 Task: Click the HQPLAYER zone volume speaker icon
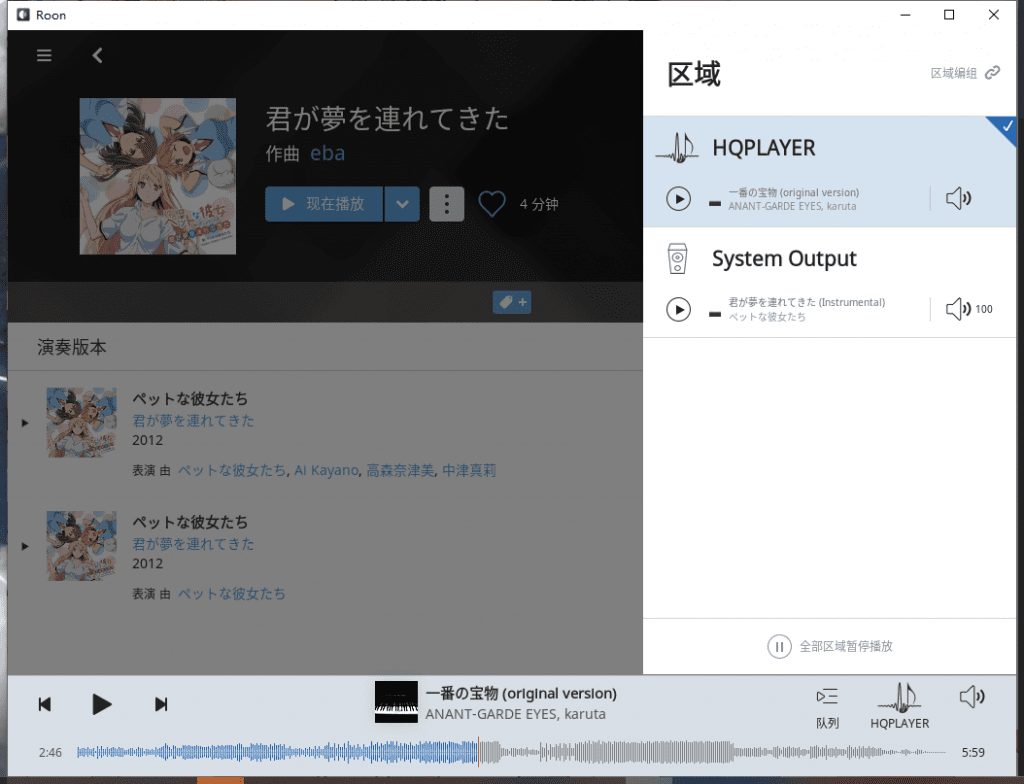click(x=958, y=199)
